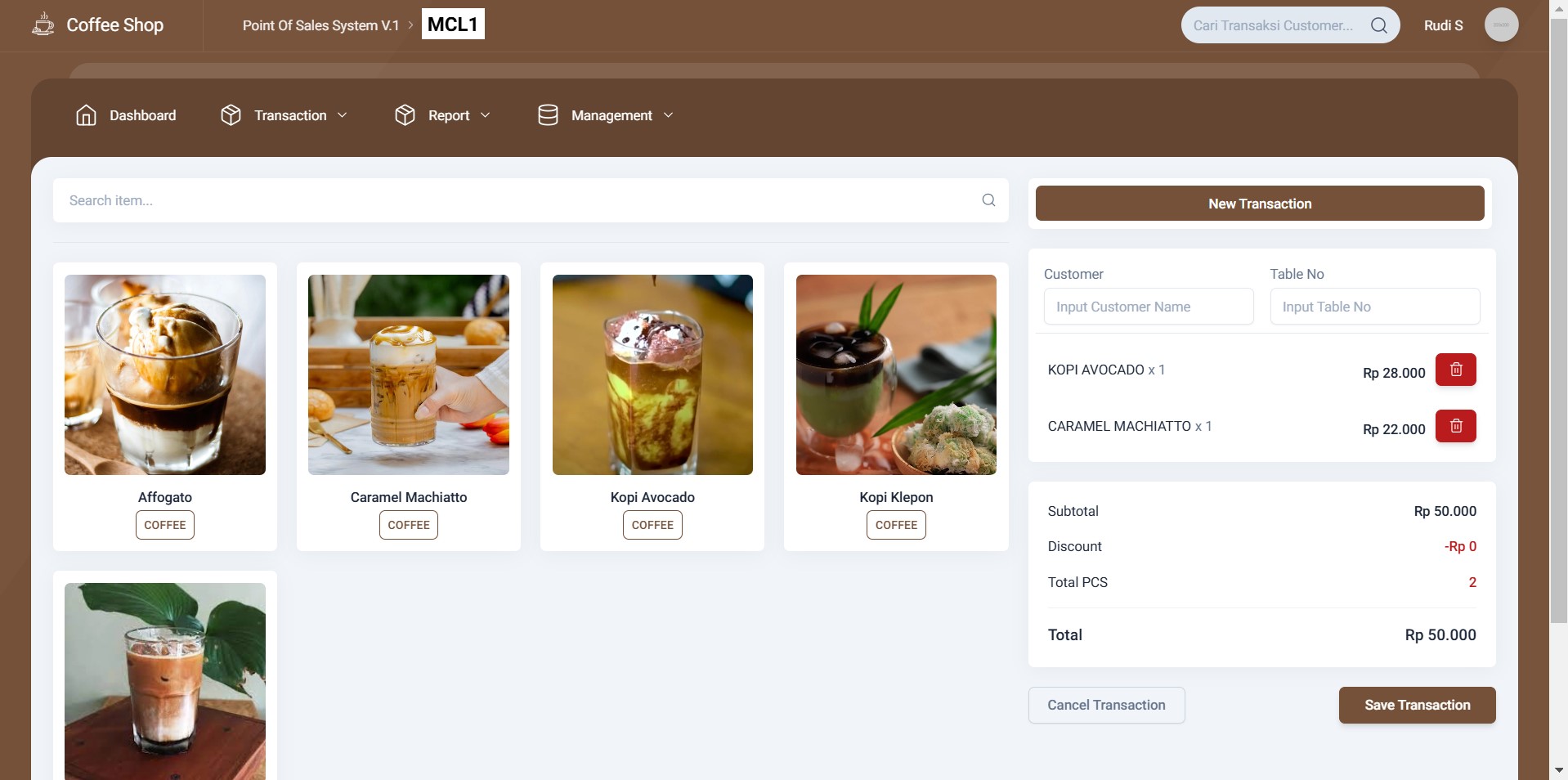Image resolution: width=1568 pixels, height=780 pixels.
Task: Click the Save Transaction button
Action: click(x=1417, y=705)
